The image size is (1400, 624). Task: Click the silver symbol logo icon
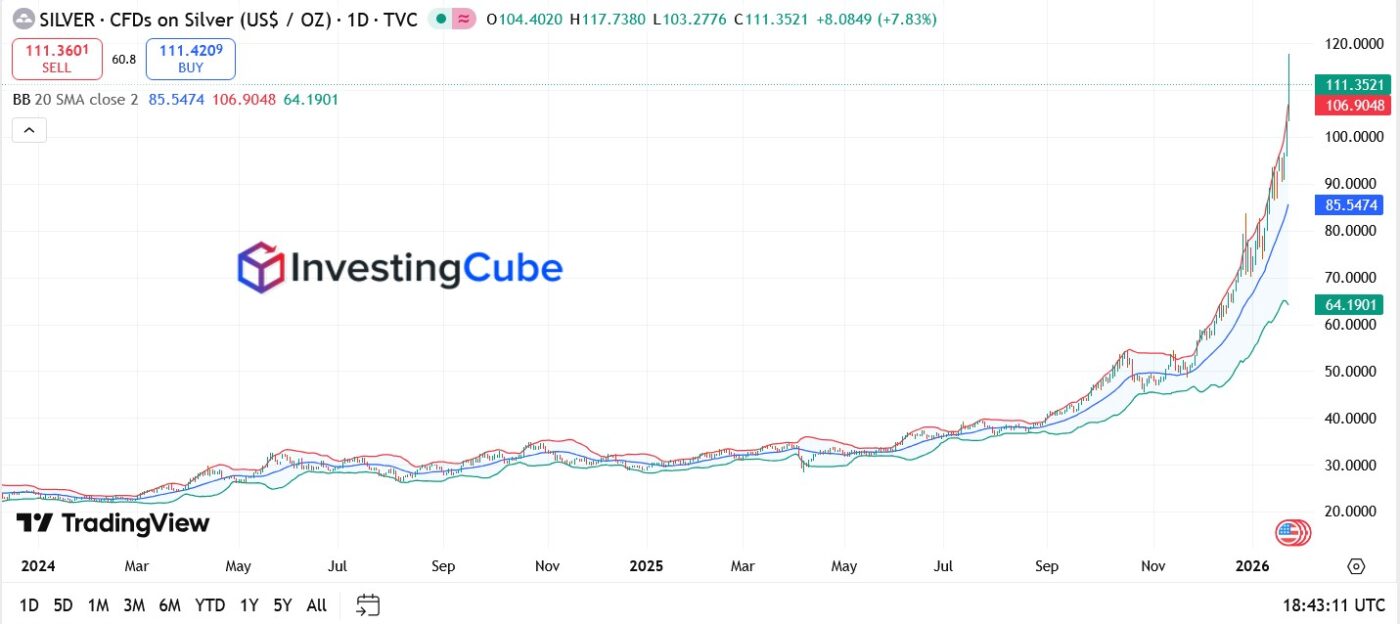pos(22,19)
